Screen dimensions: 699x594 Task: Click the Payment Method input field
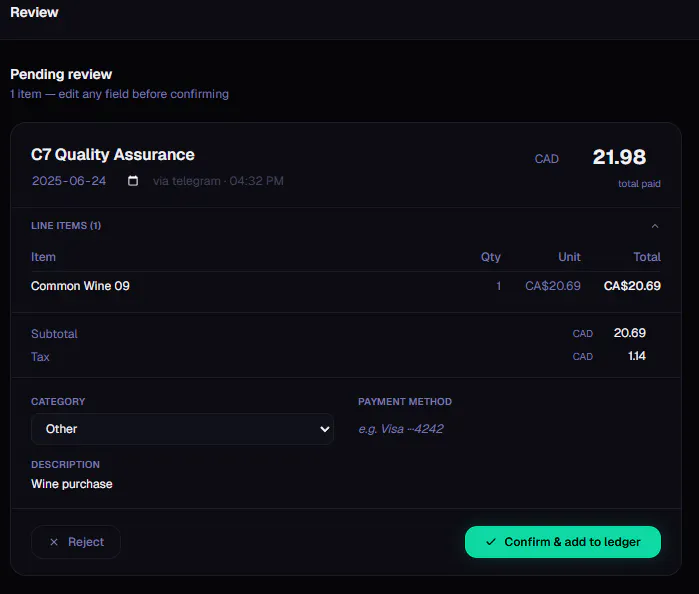(x=509, y=429)
